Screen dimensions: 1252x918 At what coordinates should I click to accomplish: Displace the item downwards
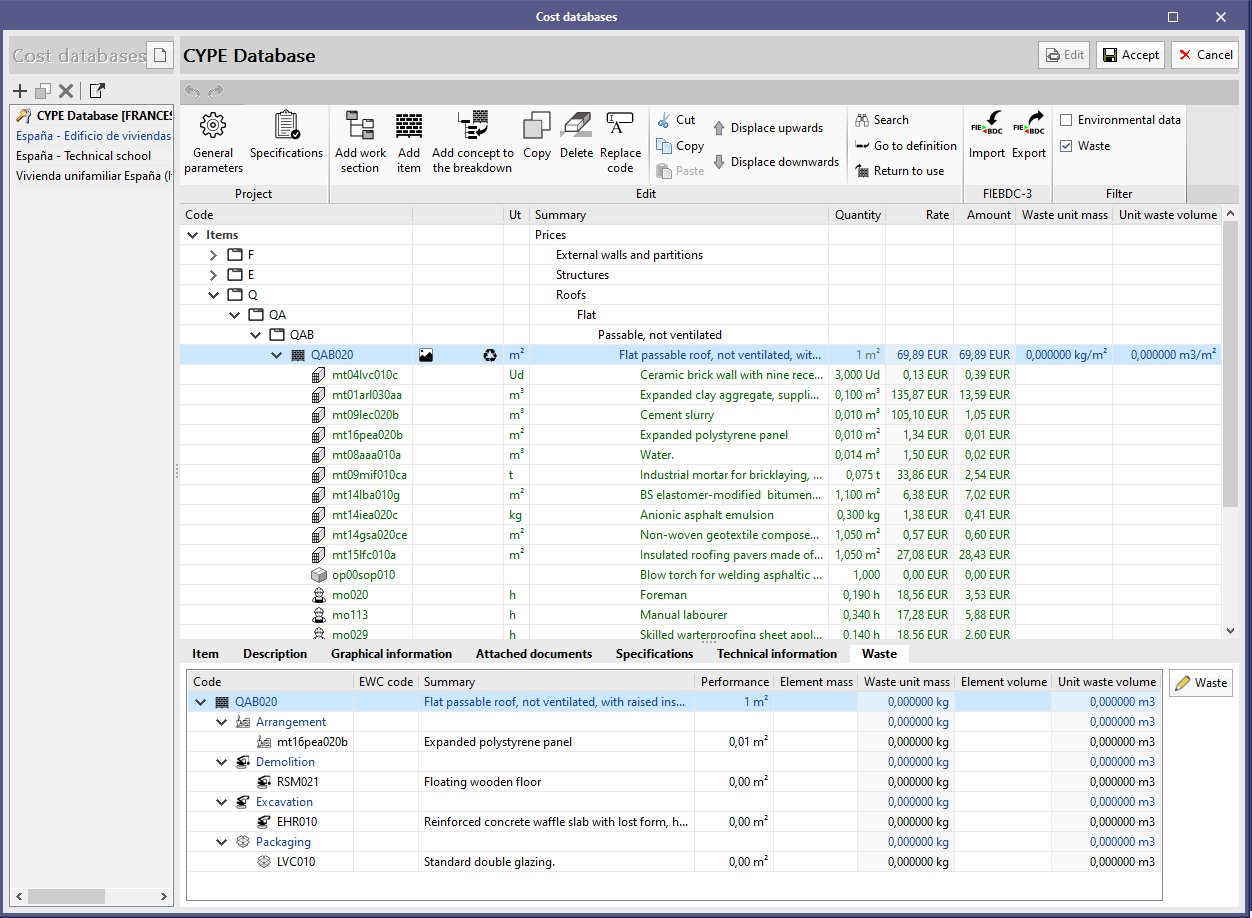[x=775, y=162]
